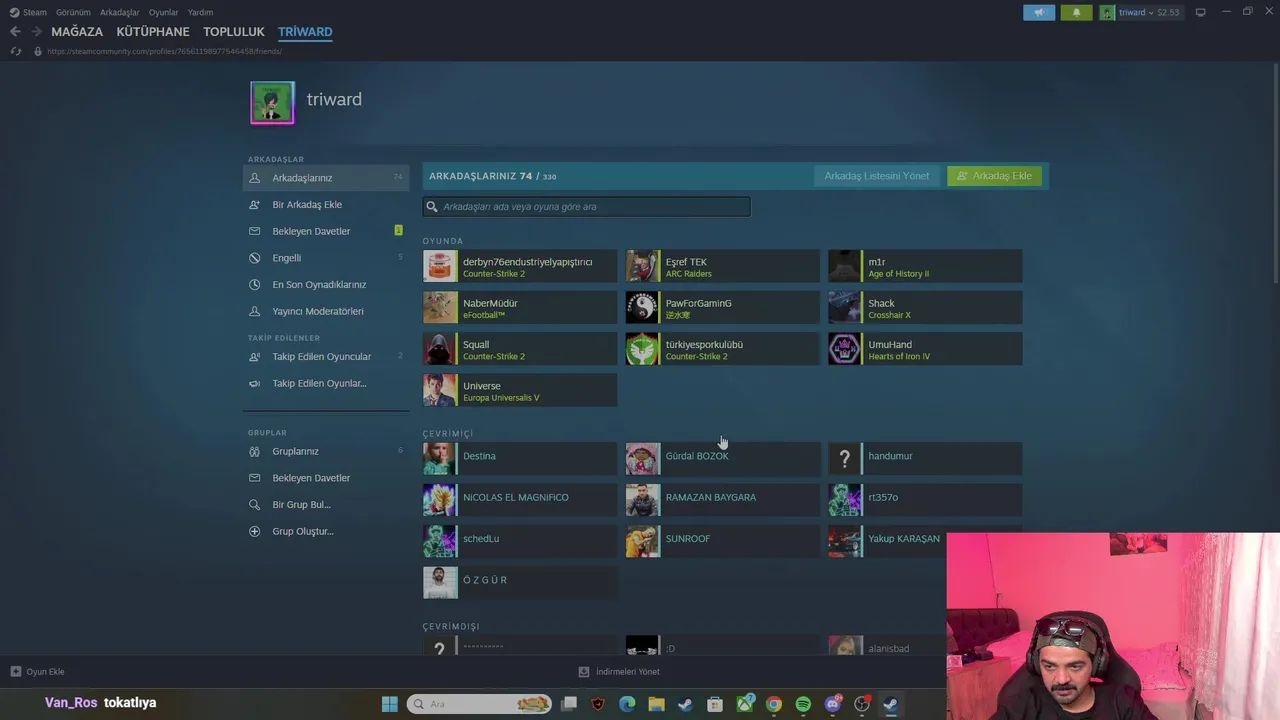
Task: Reload the page with refresh icon
Action: [15, 51]
